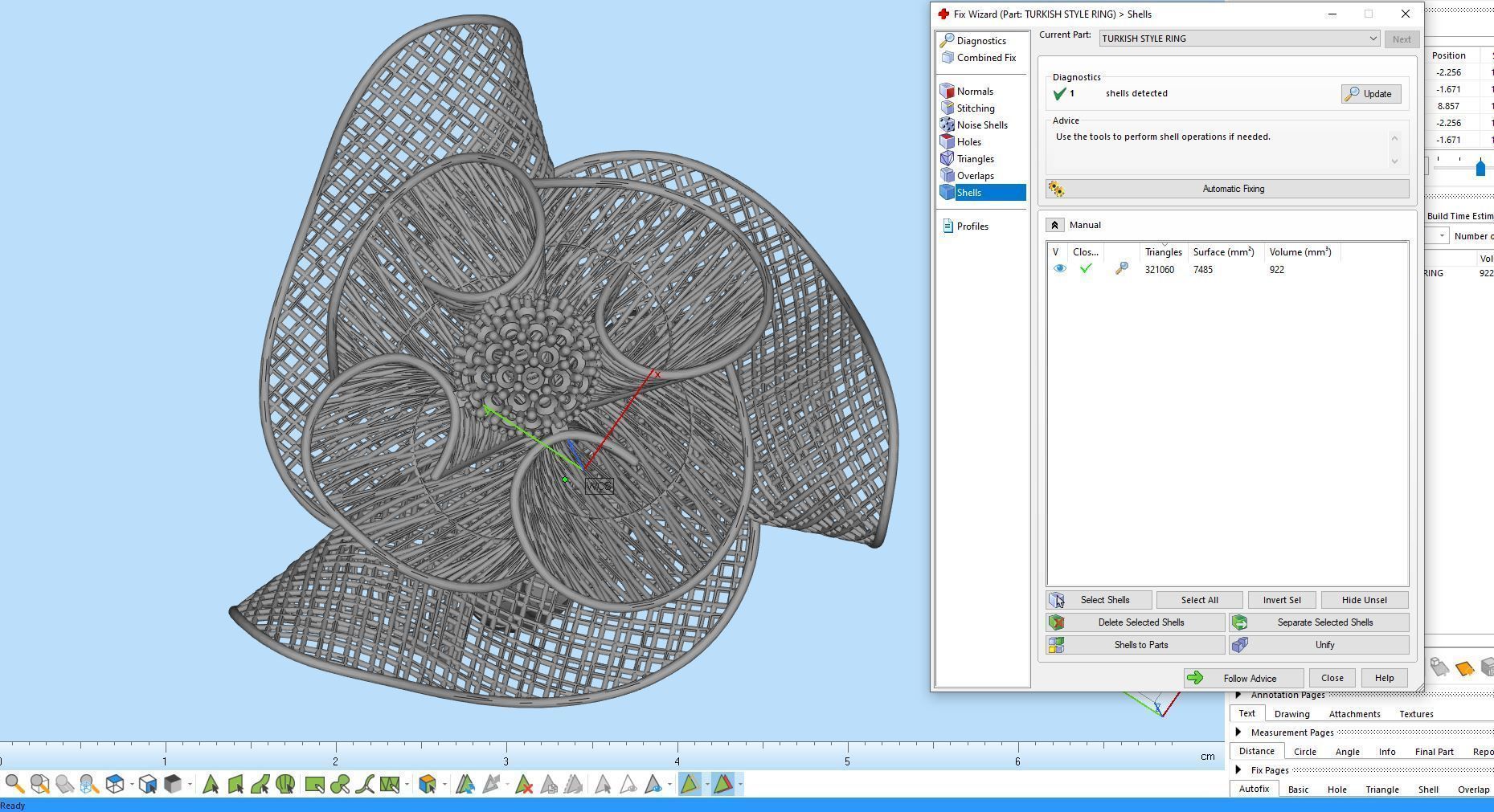Click the cube-with-cursor selection icon beside marking tools
This screenshot has height=812, width=1494.
coord(428,784)
